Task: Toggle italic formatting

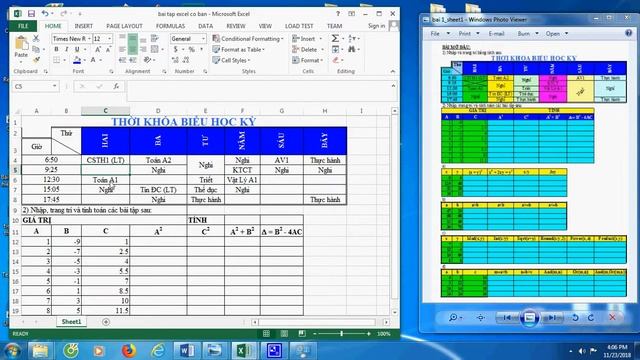Action: 67,49
